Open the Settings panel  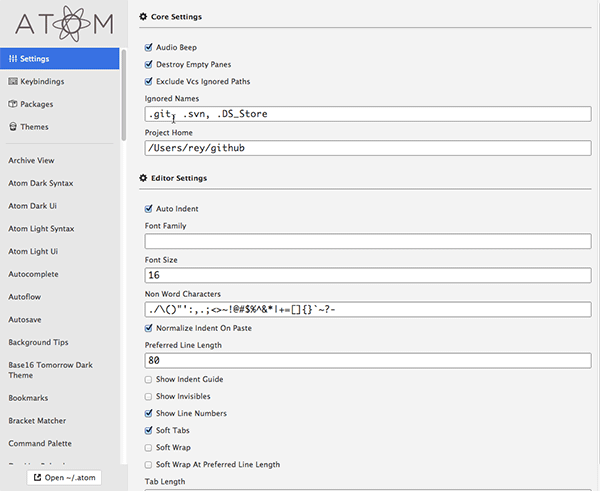click(x=60, y=59)
